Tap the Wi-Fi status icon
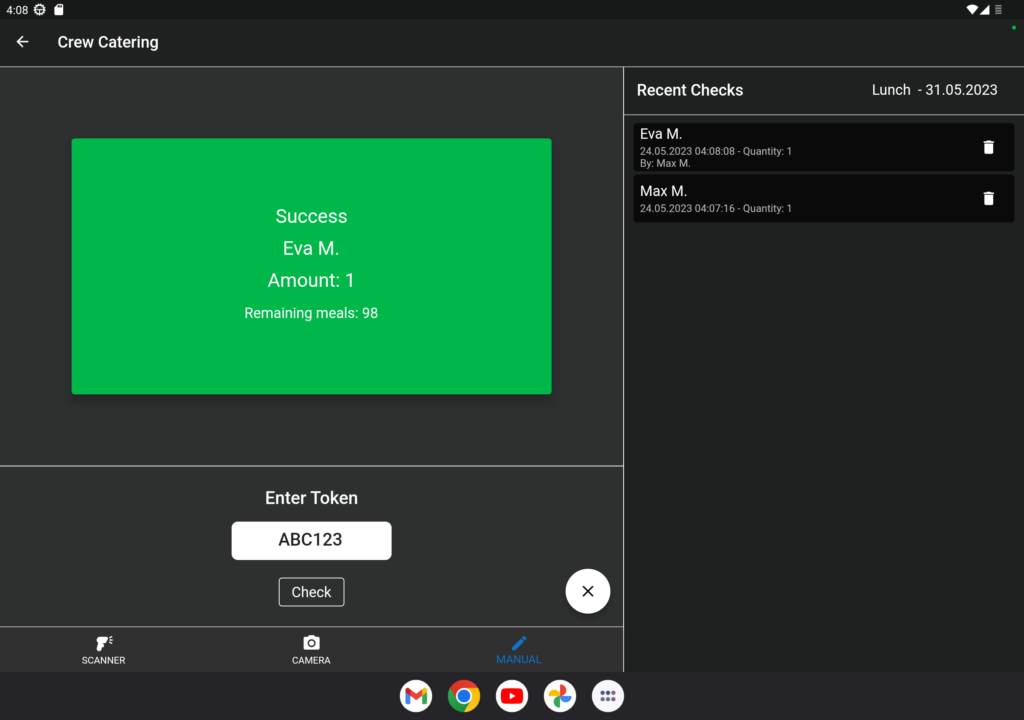This screenshot has width=1024, height=720. click(972, 10)
